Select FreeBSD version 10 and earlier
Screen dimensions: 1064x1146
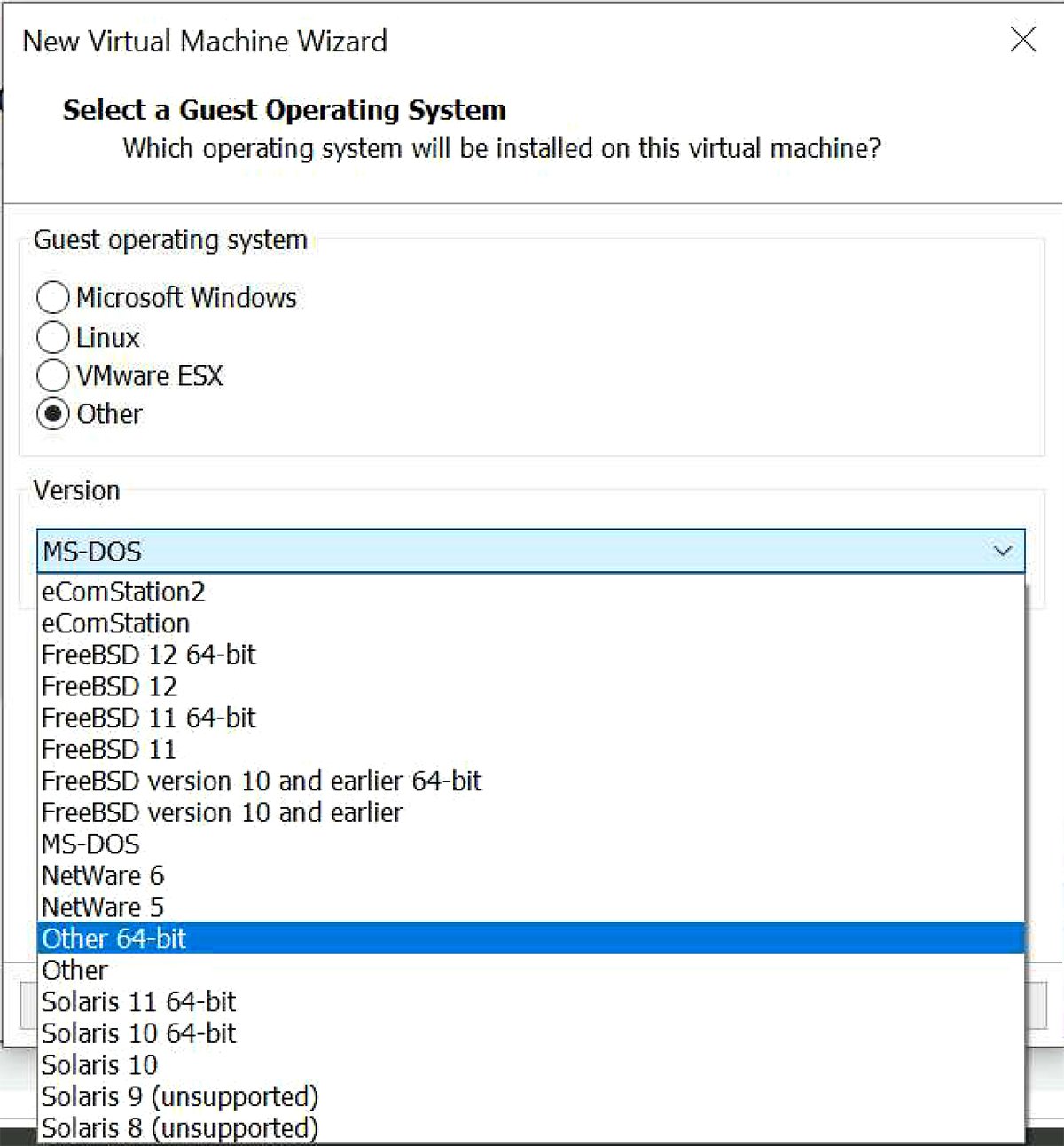222,812
